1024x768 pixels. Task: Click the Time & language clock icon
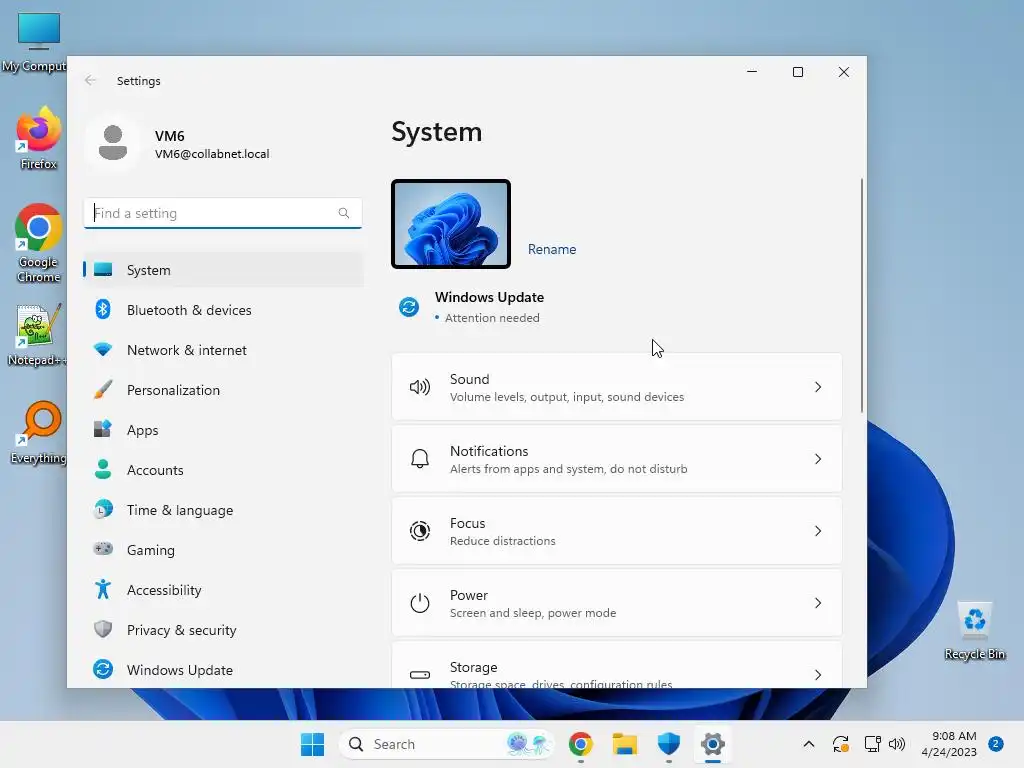[x=103, y=509]
